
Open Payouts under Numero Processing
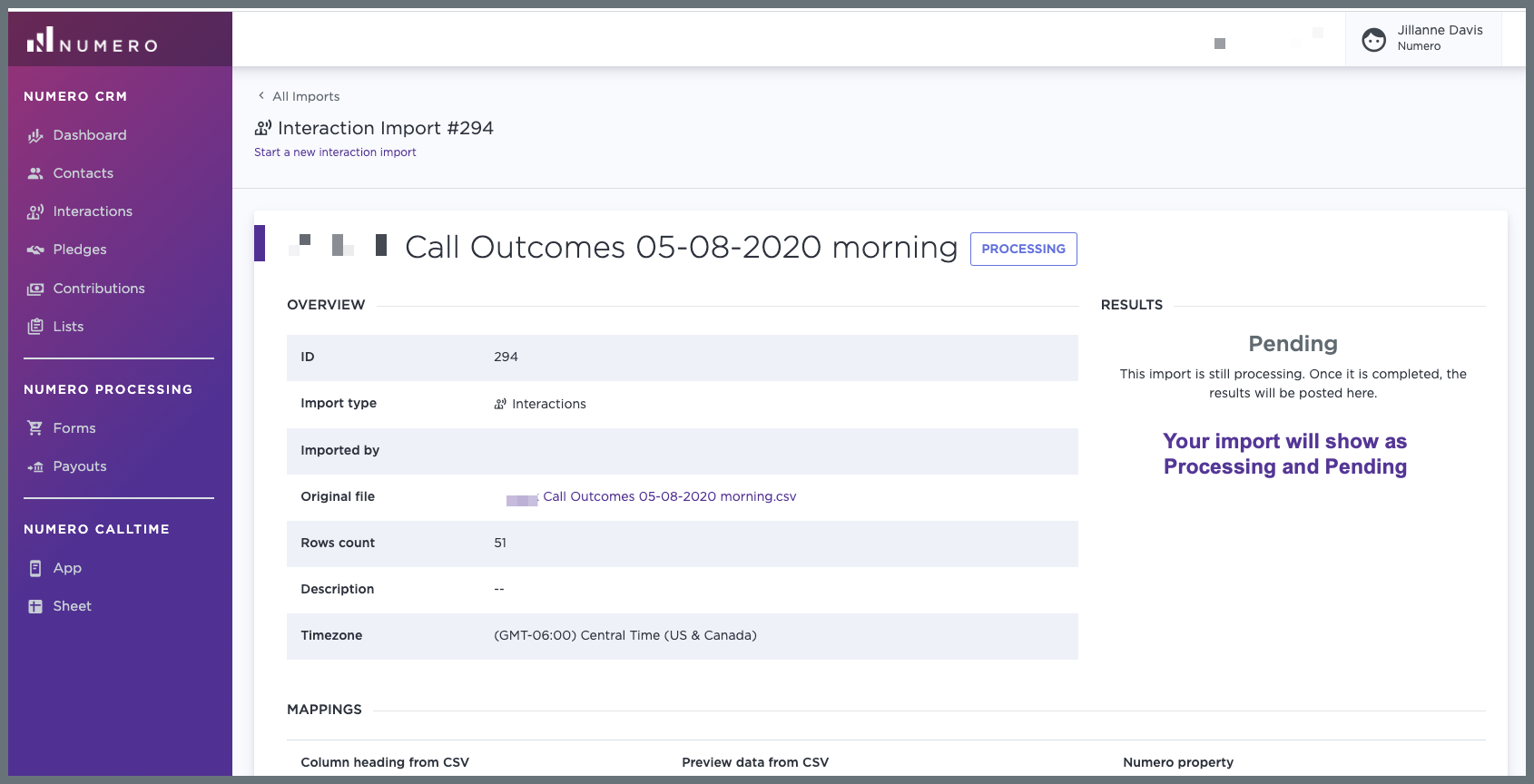pyautogui.click(x=80, y=466)
